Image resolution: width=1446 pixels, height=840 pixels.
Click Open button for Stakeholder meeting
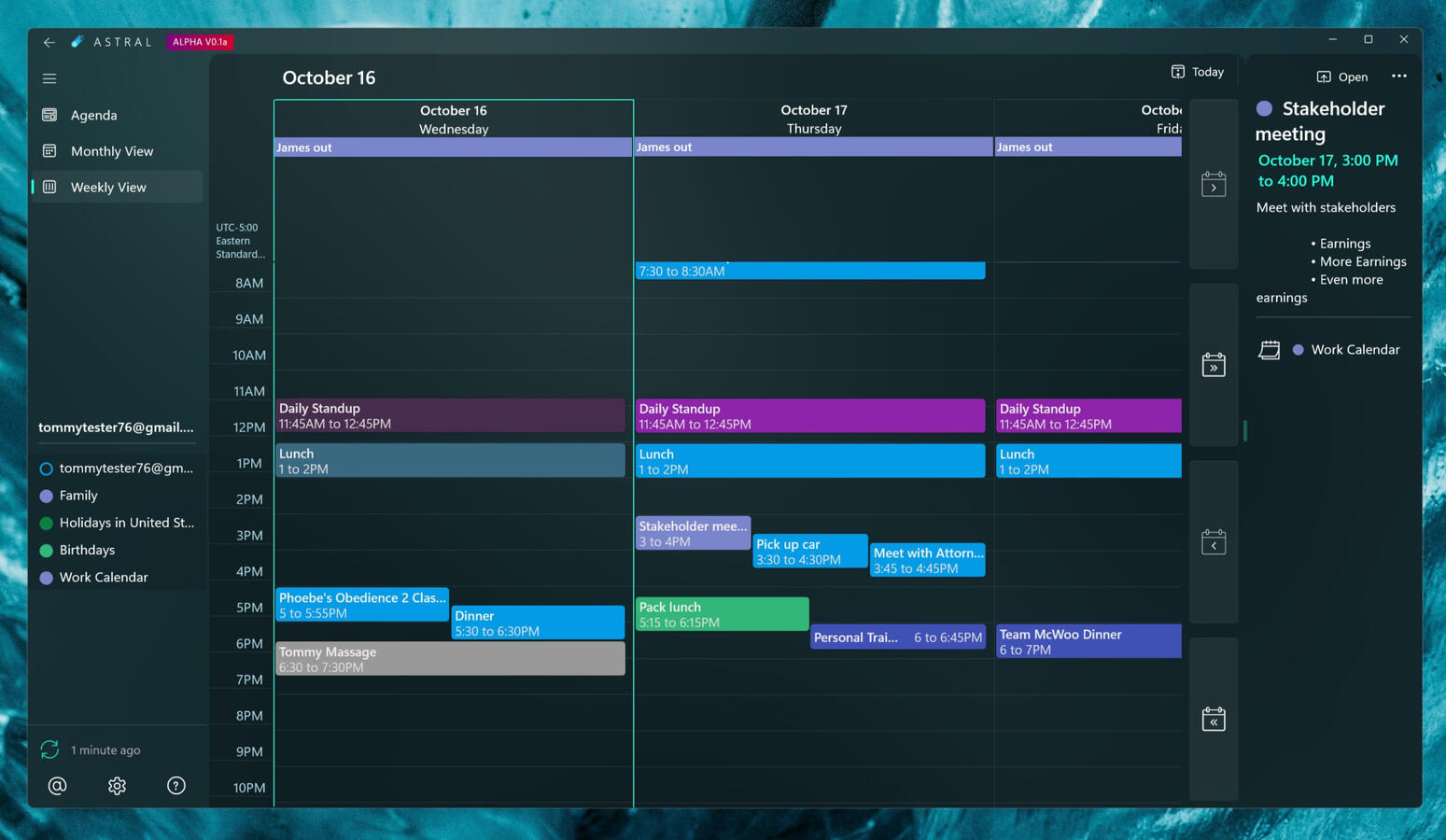pyautogui.click(x=1341, y=77)
